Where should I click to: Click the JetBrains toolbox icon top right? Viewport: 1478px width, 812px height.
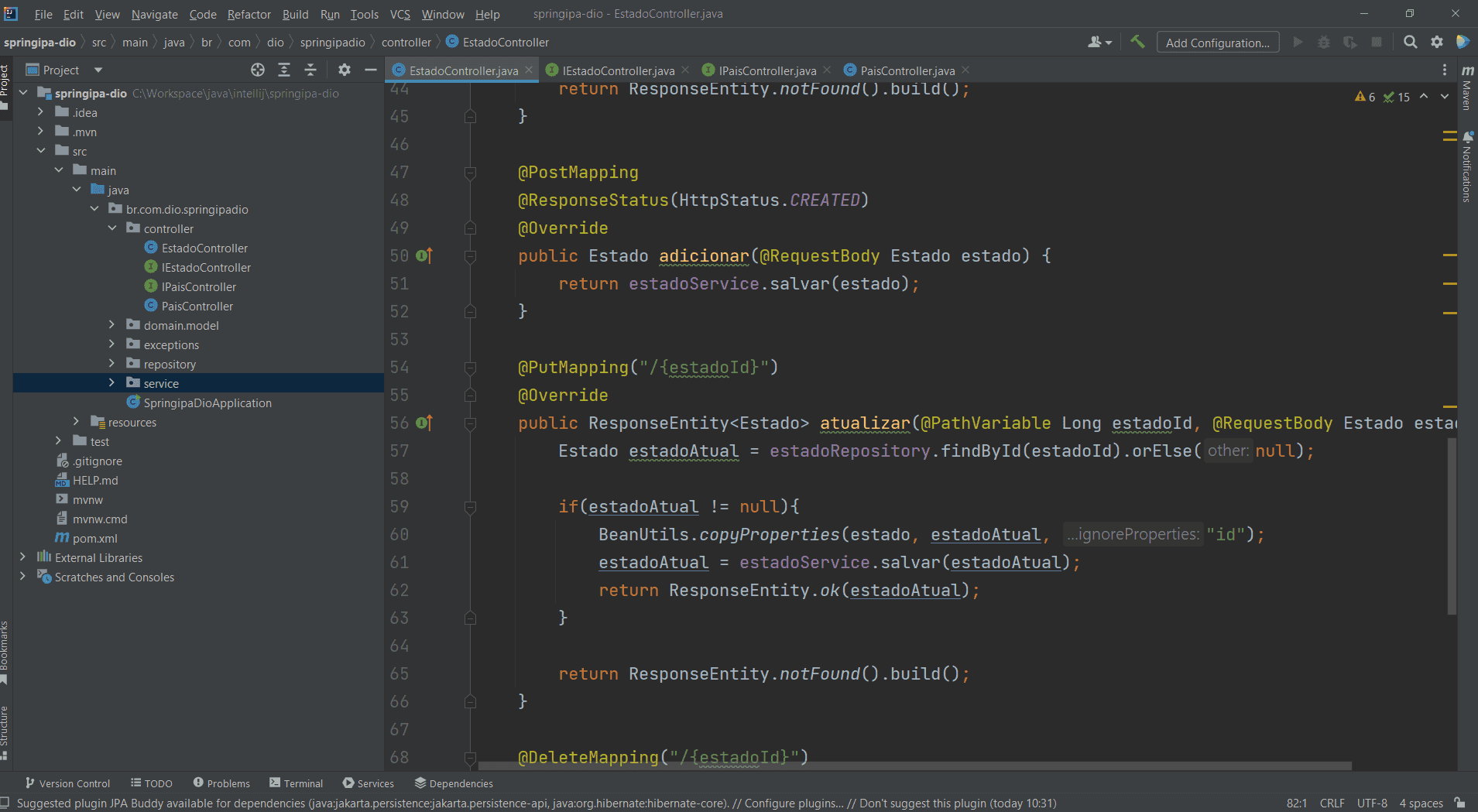[1463, 42]
